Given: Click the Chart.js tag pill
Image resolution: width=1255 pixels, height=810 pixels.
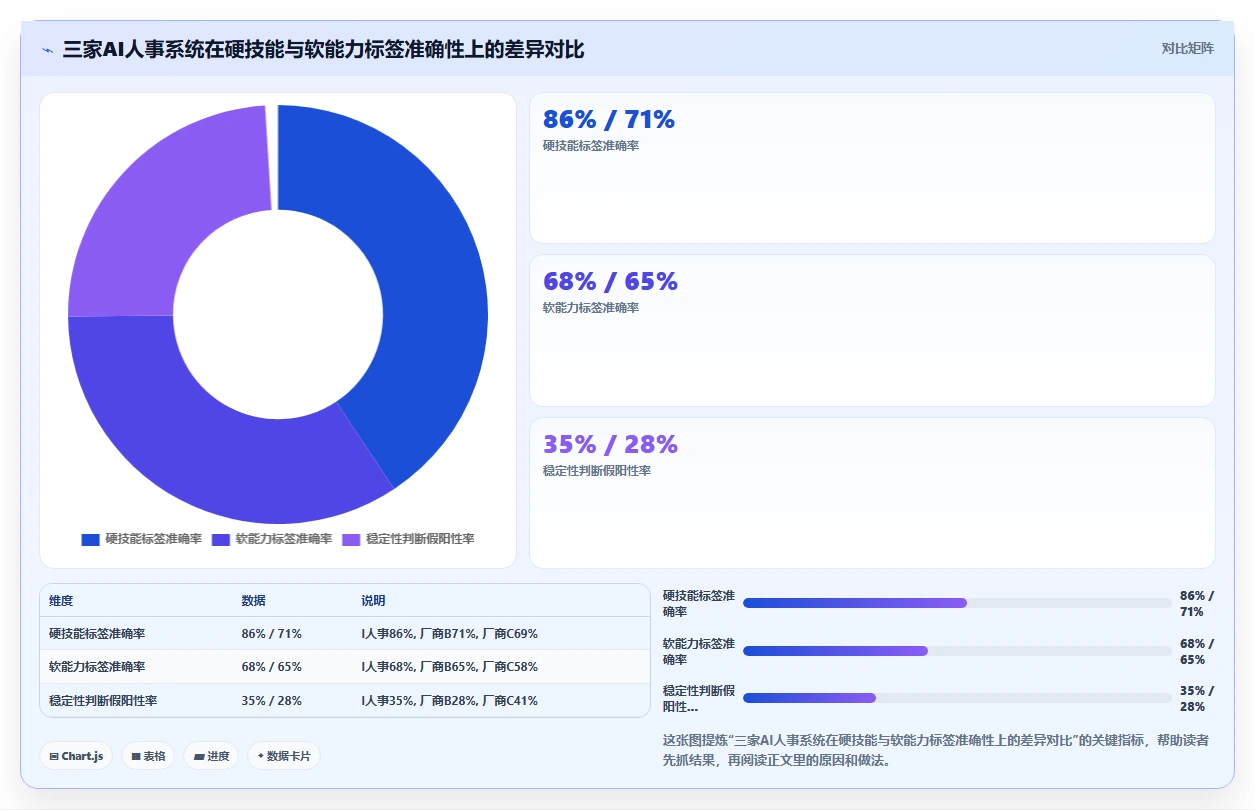Looking at the screenshot, I should (76, 756).
